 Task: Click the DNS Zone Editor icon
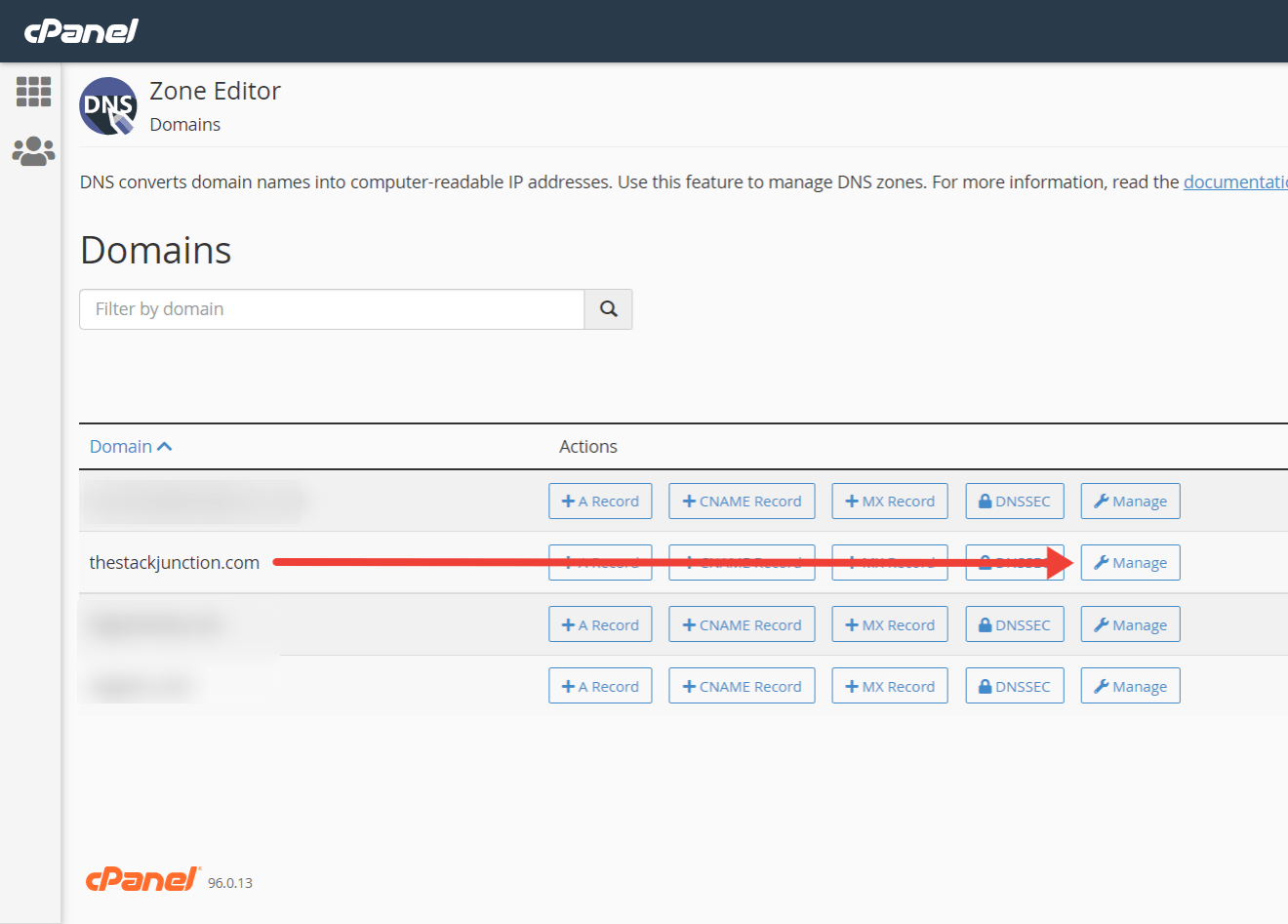point(107,105)
